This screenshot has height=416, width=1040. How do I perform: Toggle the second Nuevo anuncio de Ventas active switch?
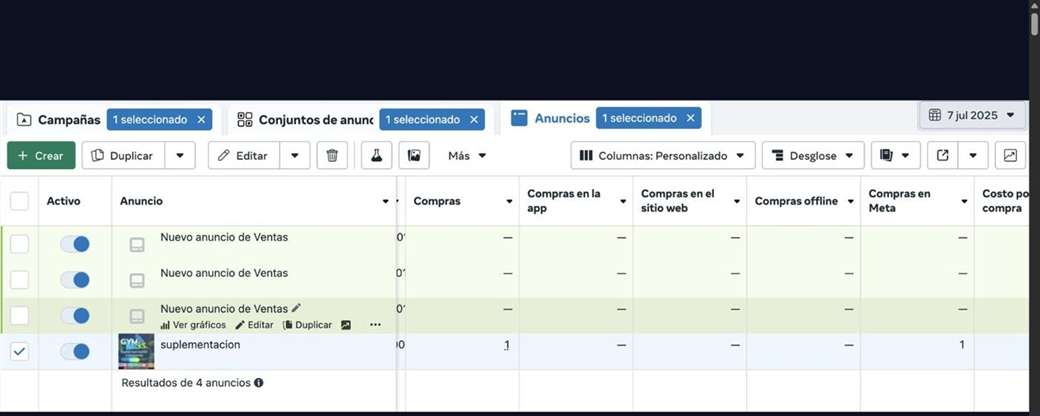pos(75,280)
